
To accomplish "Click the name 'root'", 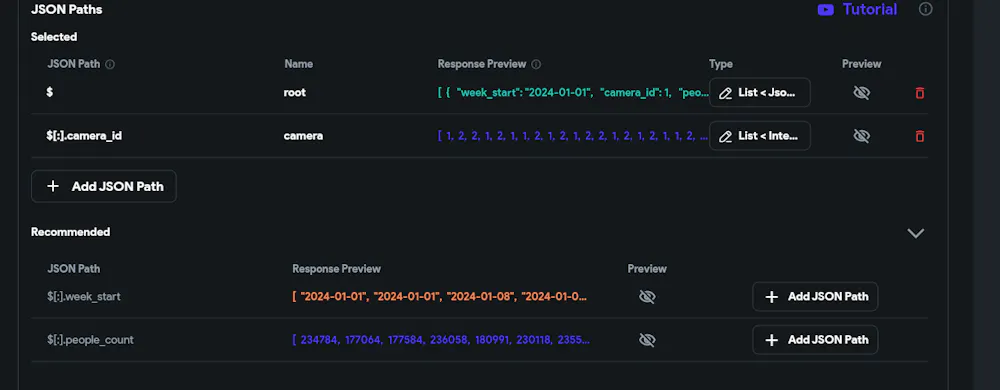I will [x=295, y=92].
